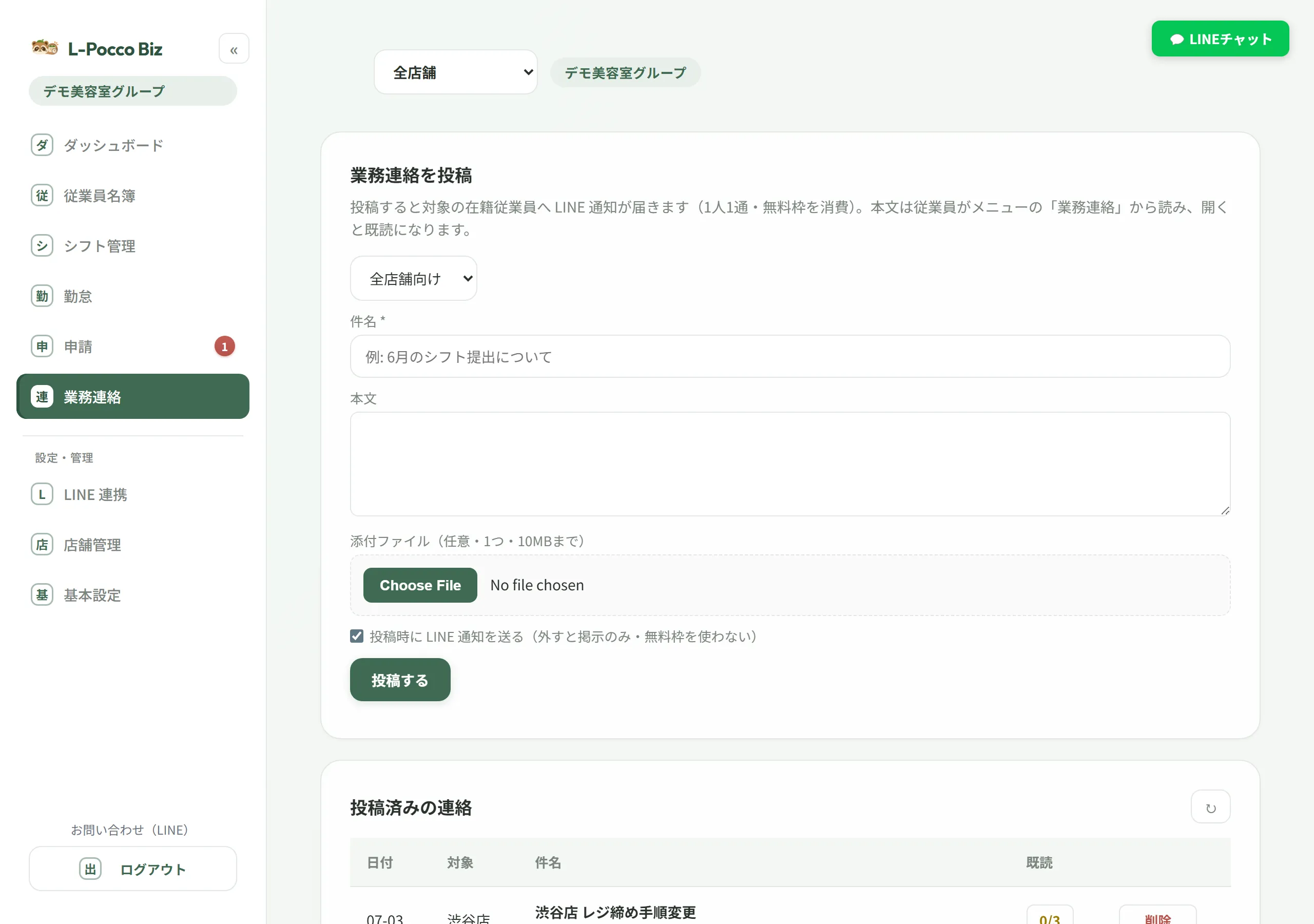Image resolution: width=1314 pixels, height=924 pixels.
Task: Click the 設定・管理 section label
Action: (x=64, y=458)
